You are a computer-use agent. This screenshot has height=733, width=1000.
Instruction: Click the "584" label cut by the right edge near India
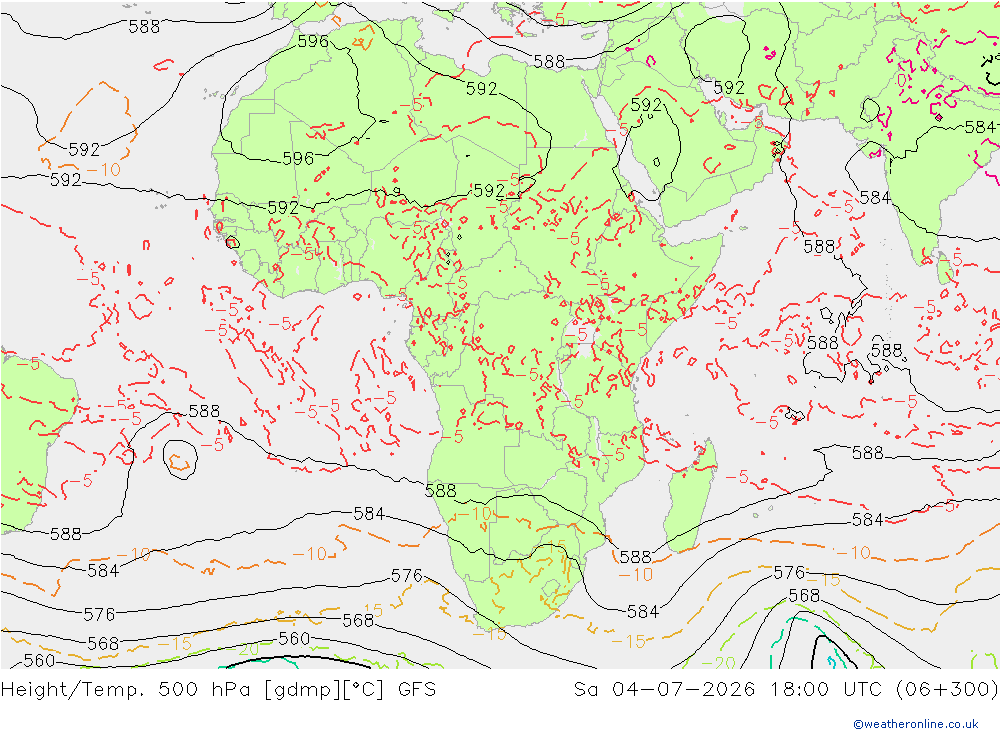tap(981, 128)
